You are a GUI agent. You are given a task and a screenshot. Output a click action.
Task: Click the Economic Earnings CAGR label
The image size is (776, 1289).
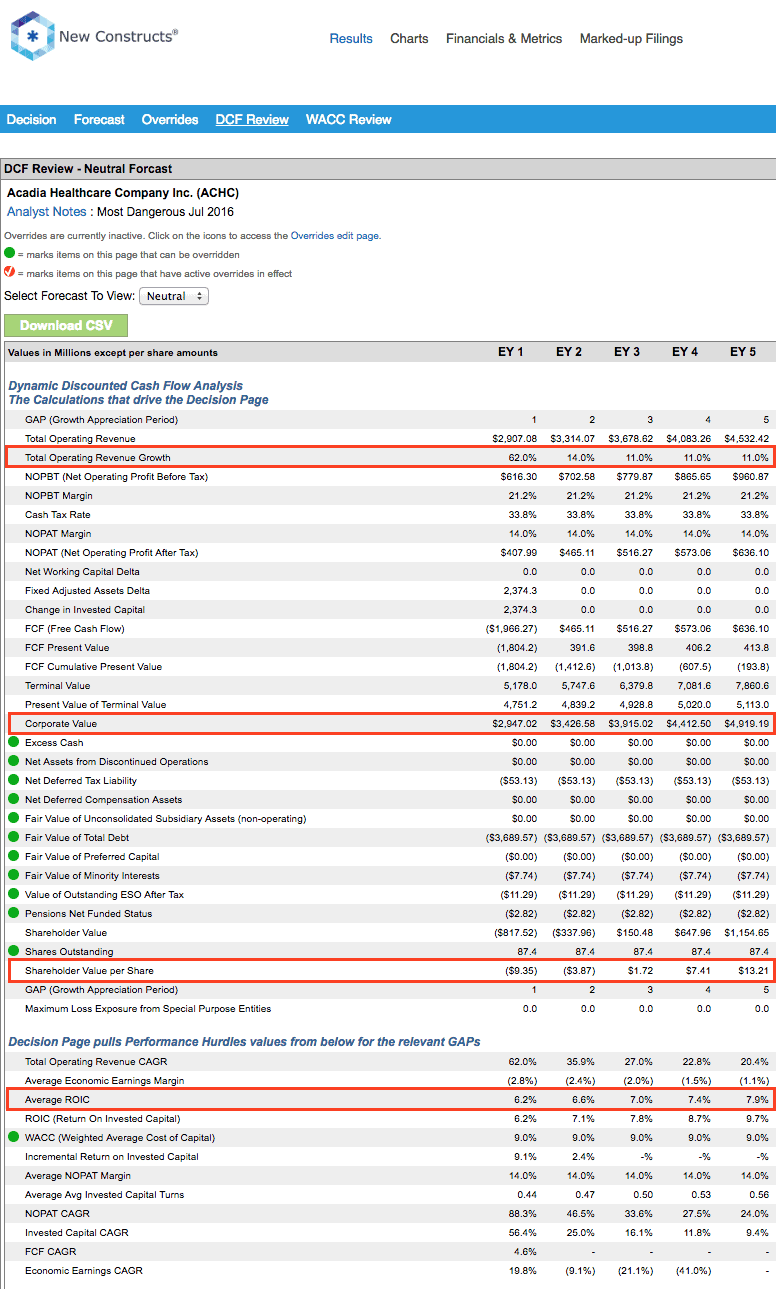(x=84, y=1270)
